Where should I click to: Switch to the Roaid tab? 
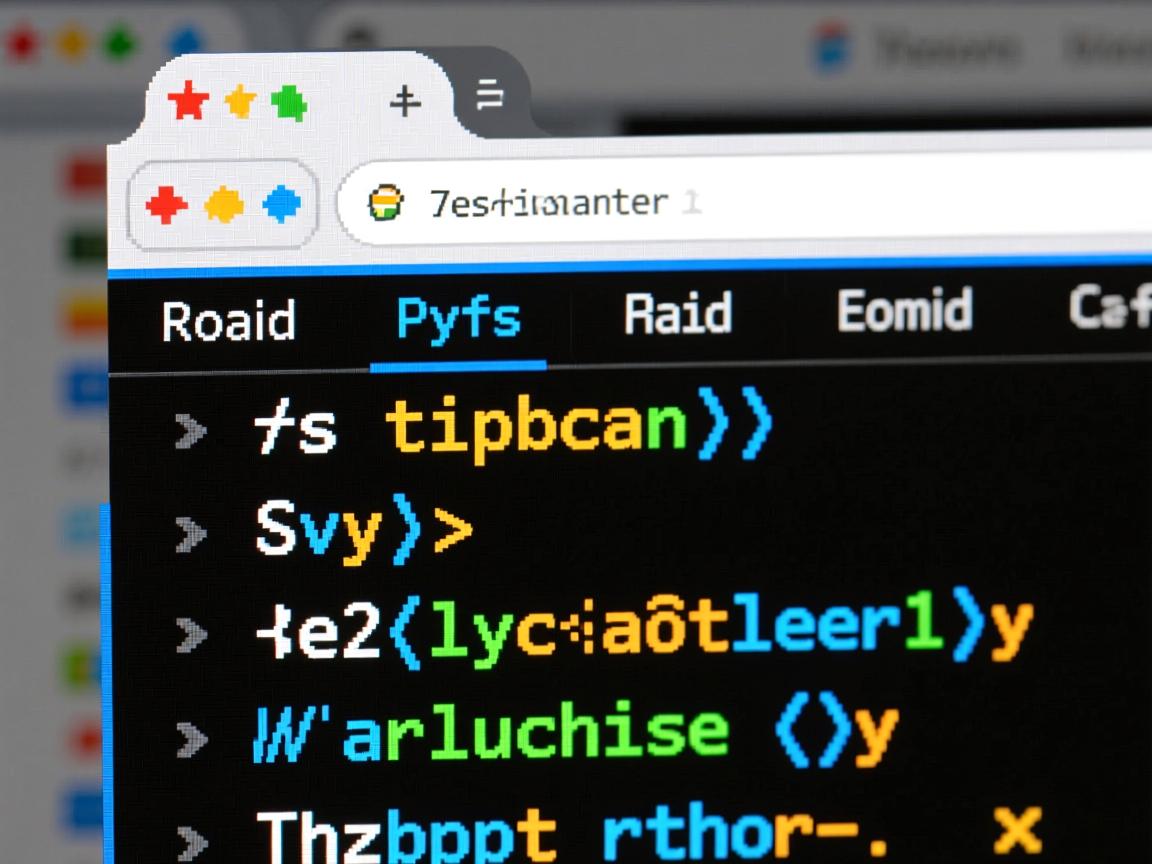click(228, 320)
